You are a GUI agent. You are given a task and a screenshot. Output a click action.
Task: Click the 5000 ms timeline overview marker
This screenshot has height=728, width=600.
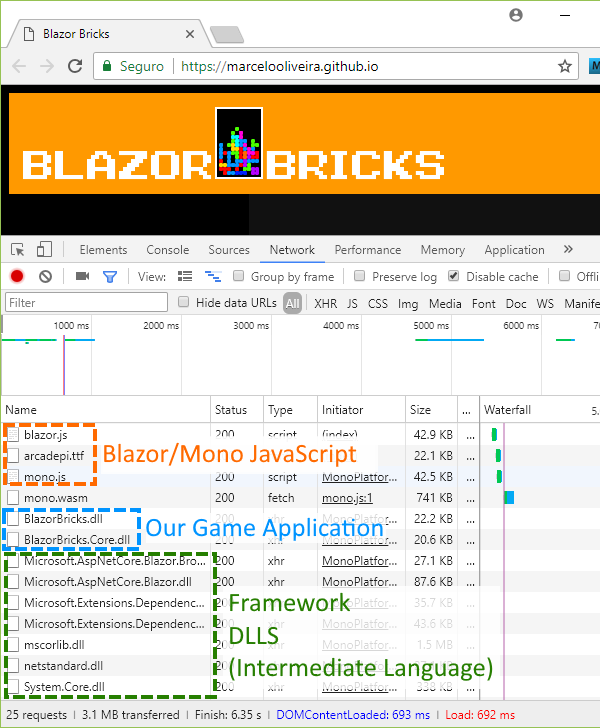[431, 325]
